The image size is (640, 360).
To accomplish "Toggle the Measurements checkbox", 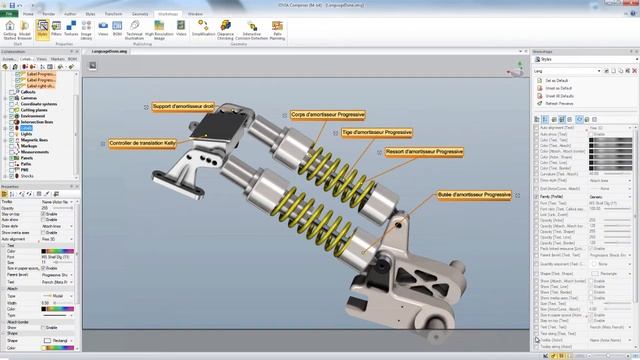I will coord(12,152).
